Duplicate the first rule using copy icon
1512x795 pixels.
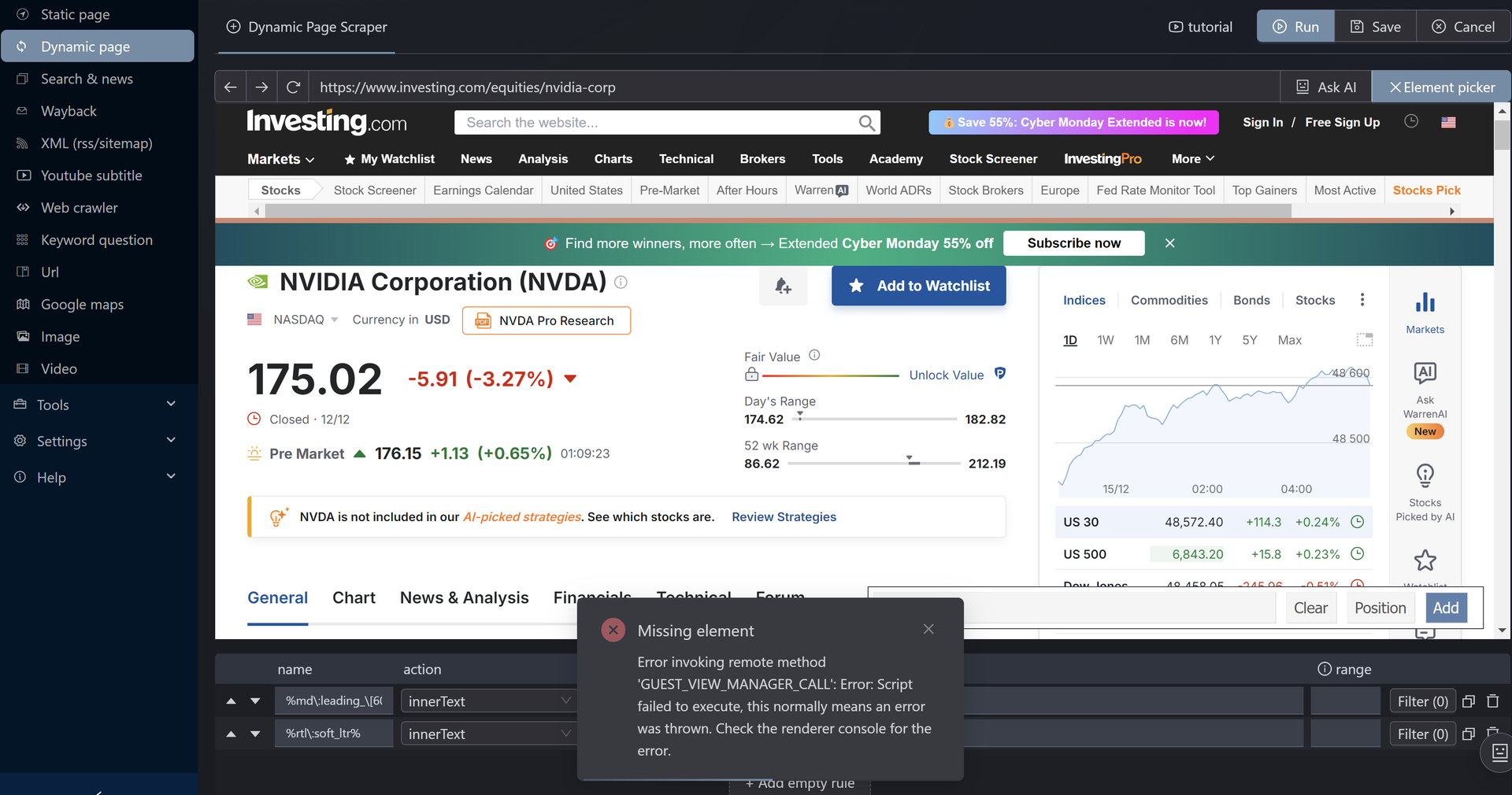[x=1469, y=701]
